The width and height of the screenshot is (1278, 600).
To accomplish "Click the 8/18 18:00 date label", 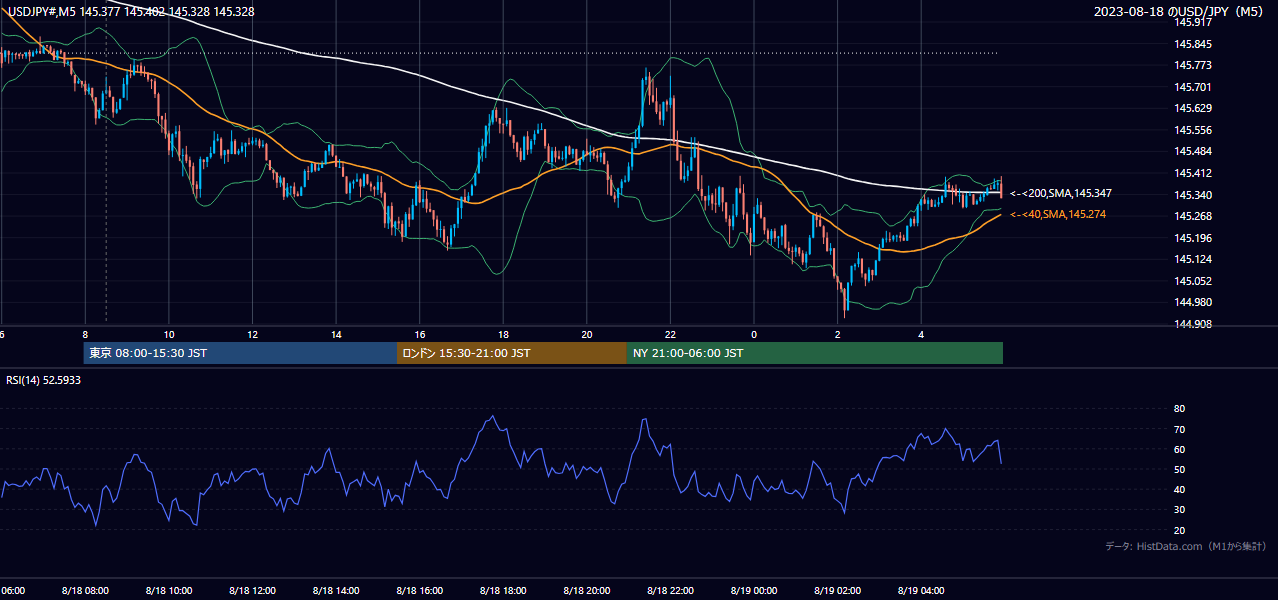I will [x=503, y=590].
